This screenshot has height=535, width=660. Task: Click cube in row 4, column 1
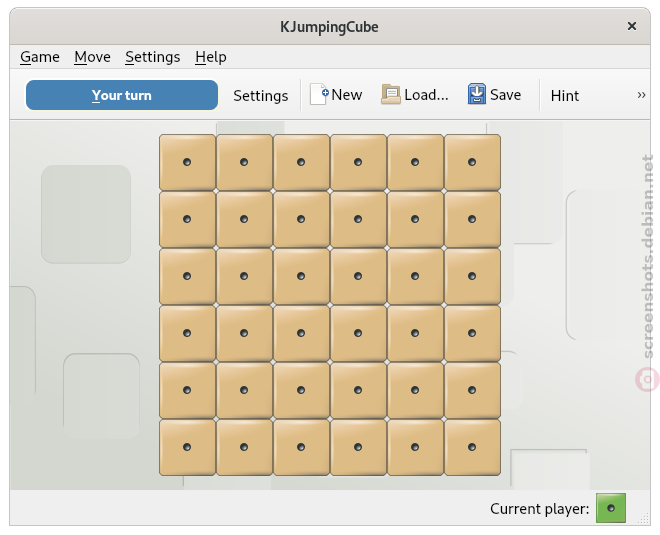[187, 333]
